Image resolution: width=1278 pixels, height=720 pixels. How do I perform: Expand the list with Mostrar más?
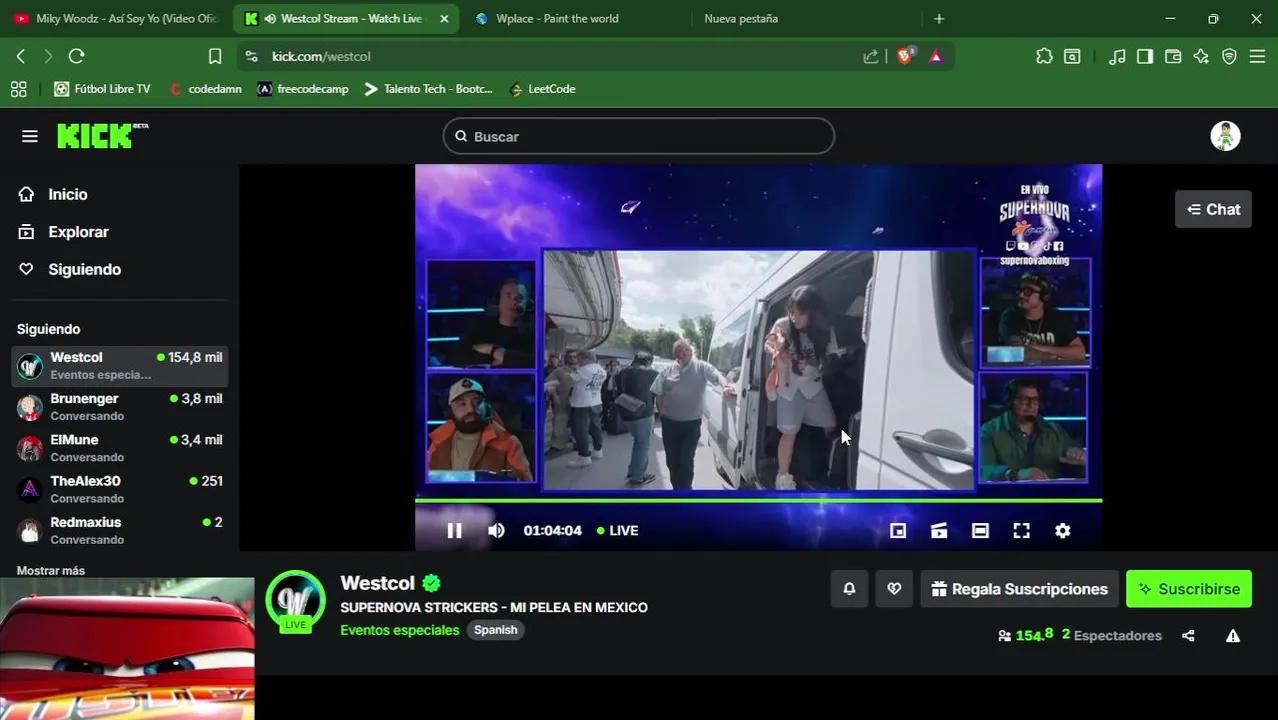[x=50, y=571]
